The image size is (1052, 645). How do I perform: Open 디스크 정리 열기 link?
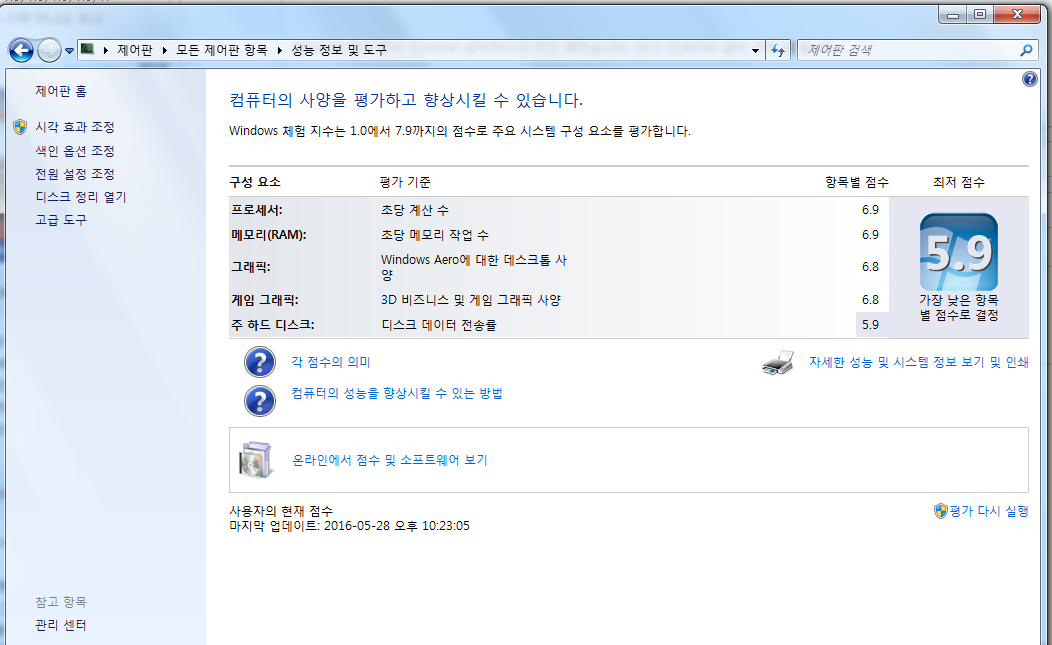[81, 197]
